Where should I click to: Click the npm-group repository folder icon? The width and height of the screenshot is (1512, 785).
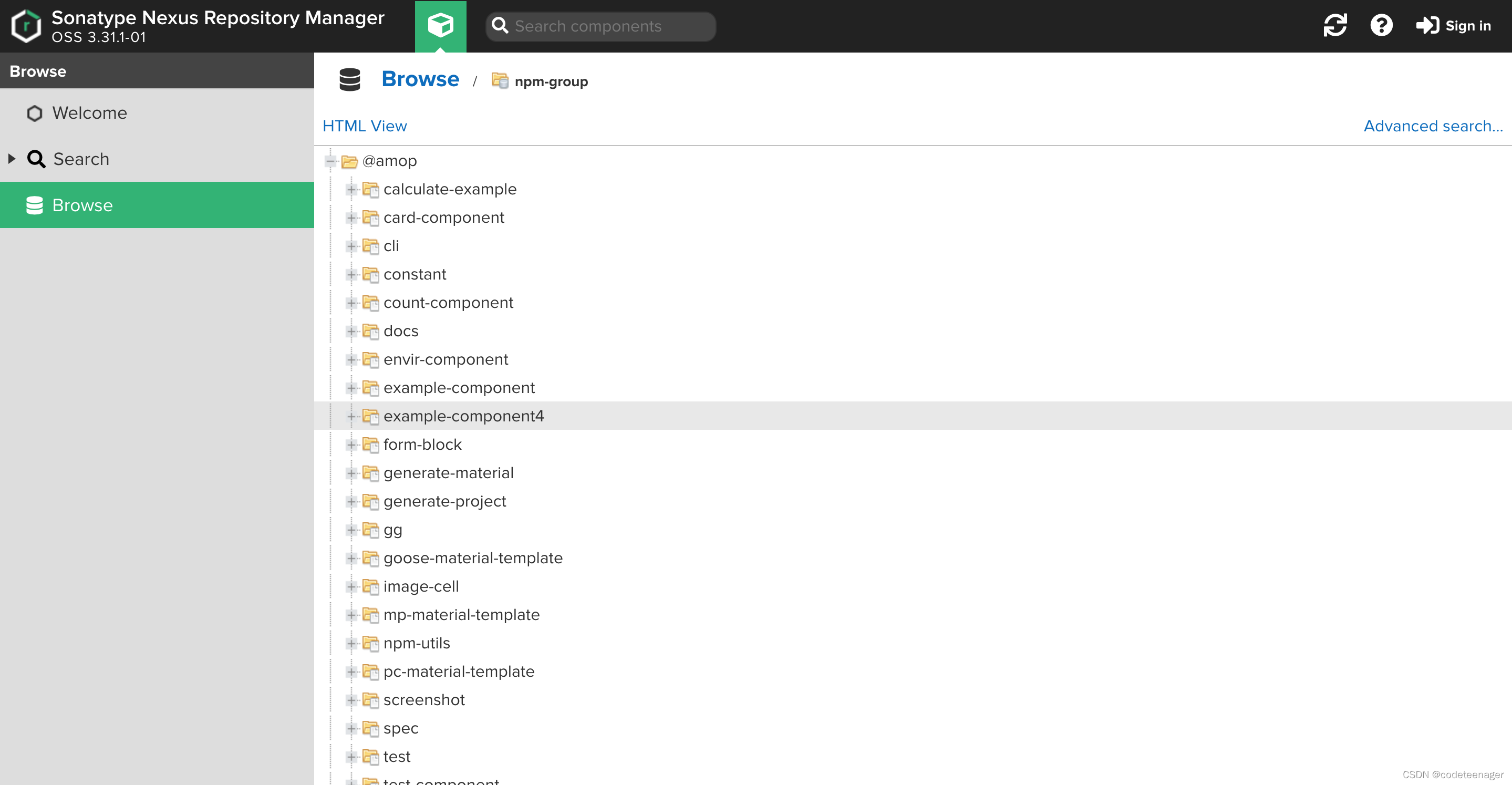(500, 80)
